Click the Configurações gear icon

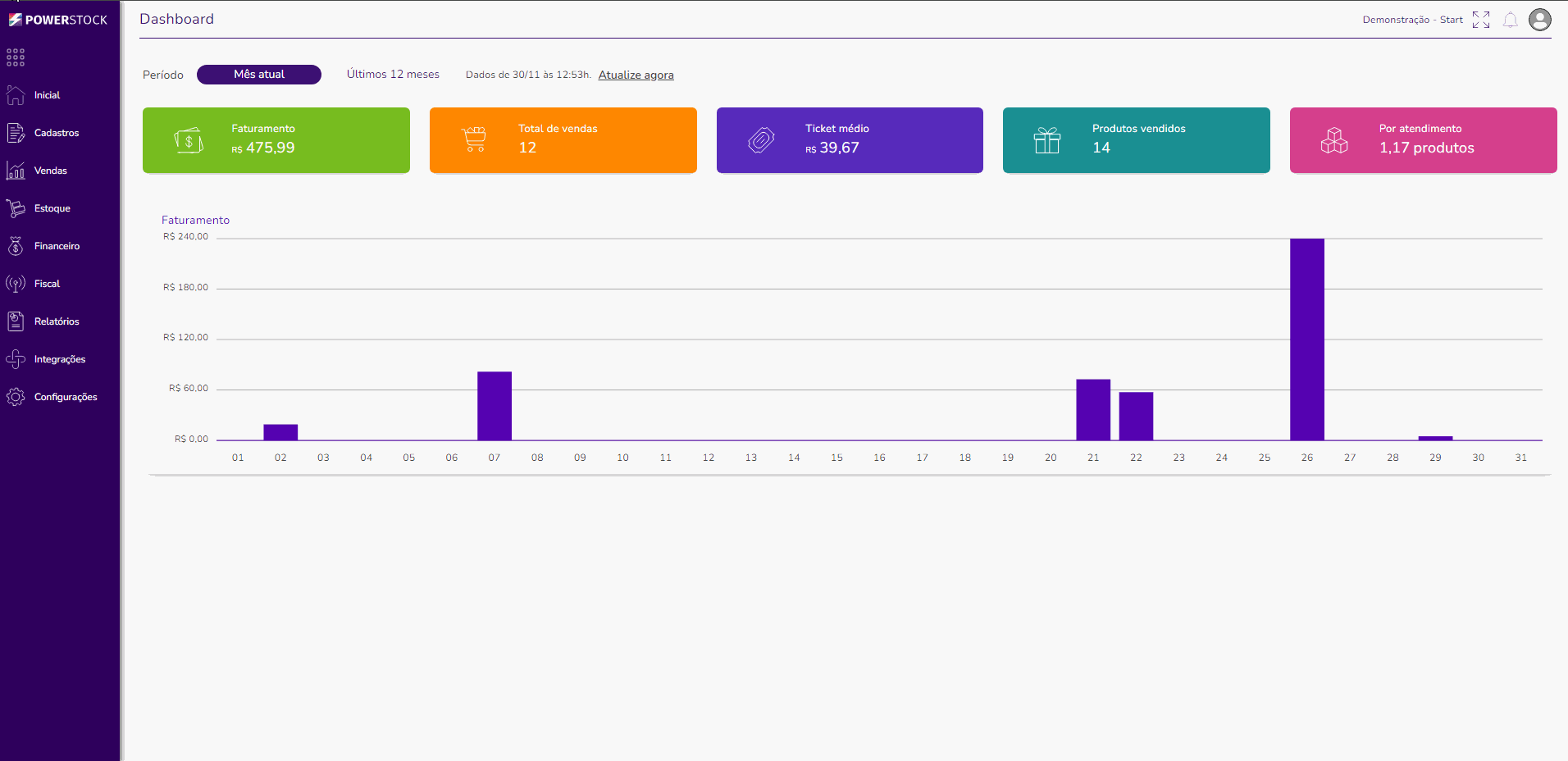tap(16, 397)
